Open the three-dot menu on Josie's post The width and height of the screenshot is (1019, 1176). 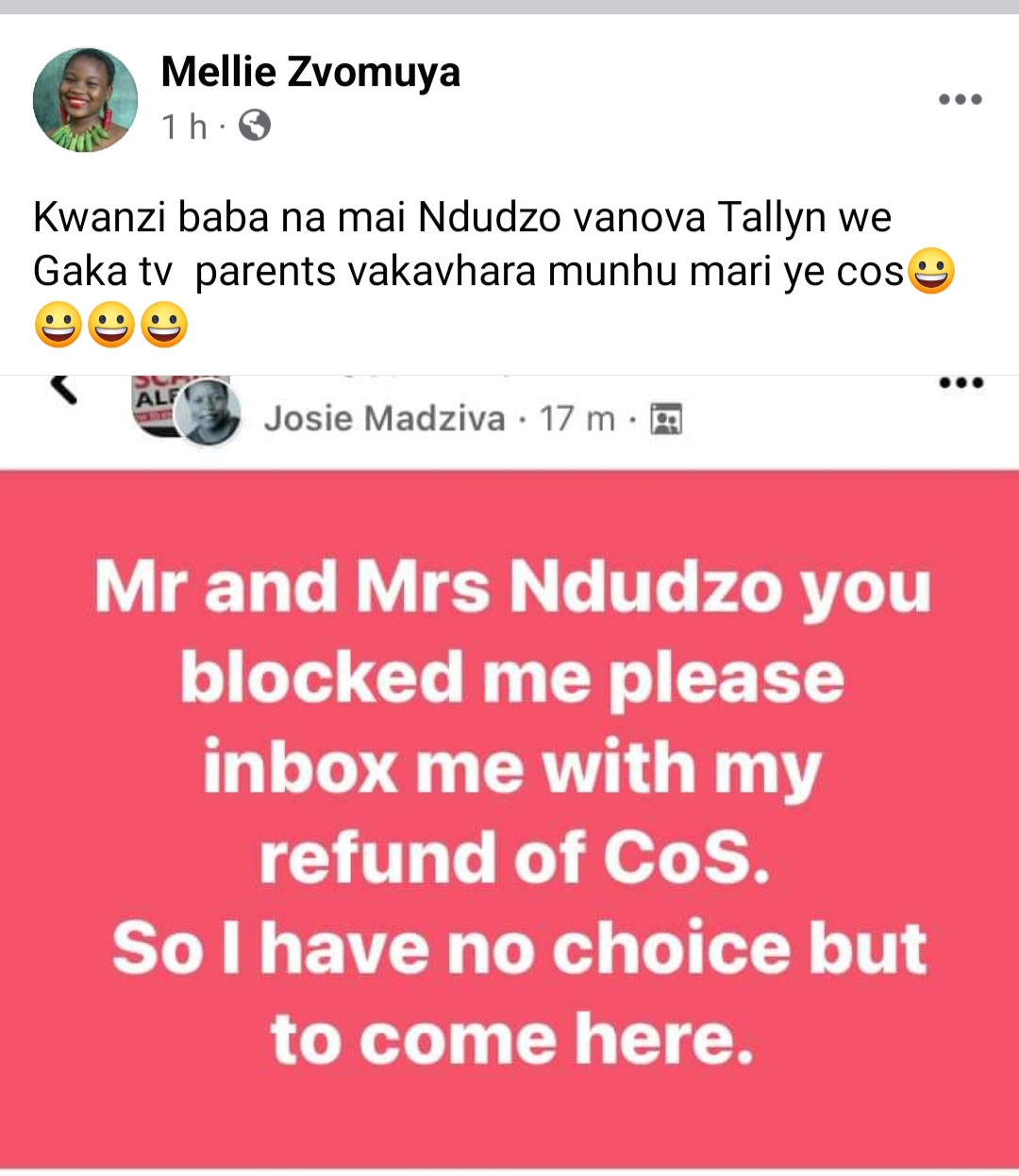click(x=961, y=383)
